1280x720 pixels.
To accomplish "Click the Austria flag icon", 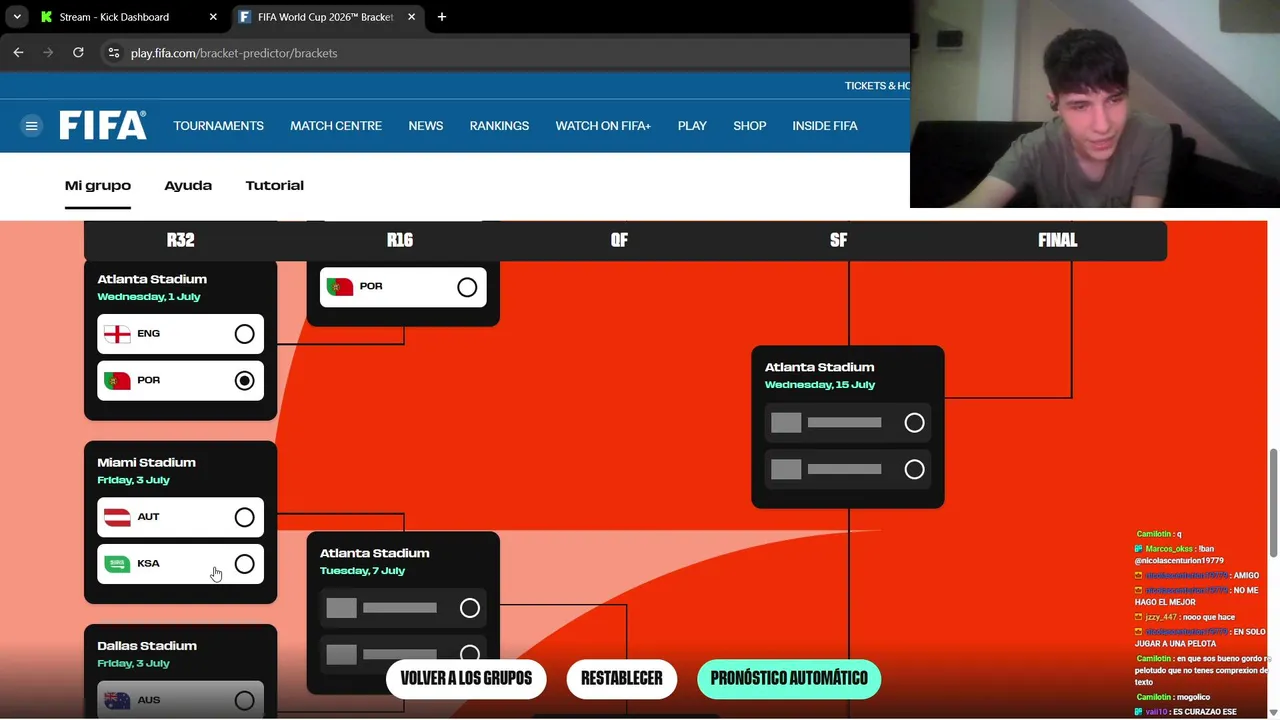I will 117,517.
